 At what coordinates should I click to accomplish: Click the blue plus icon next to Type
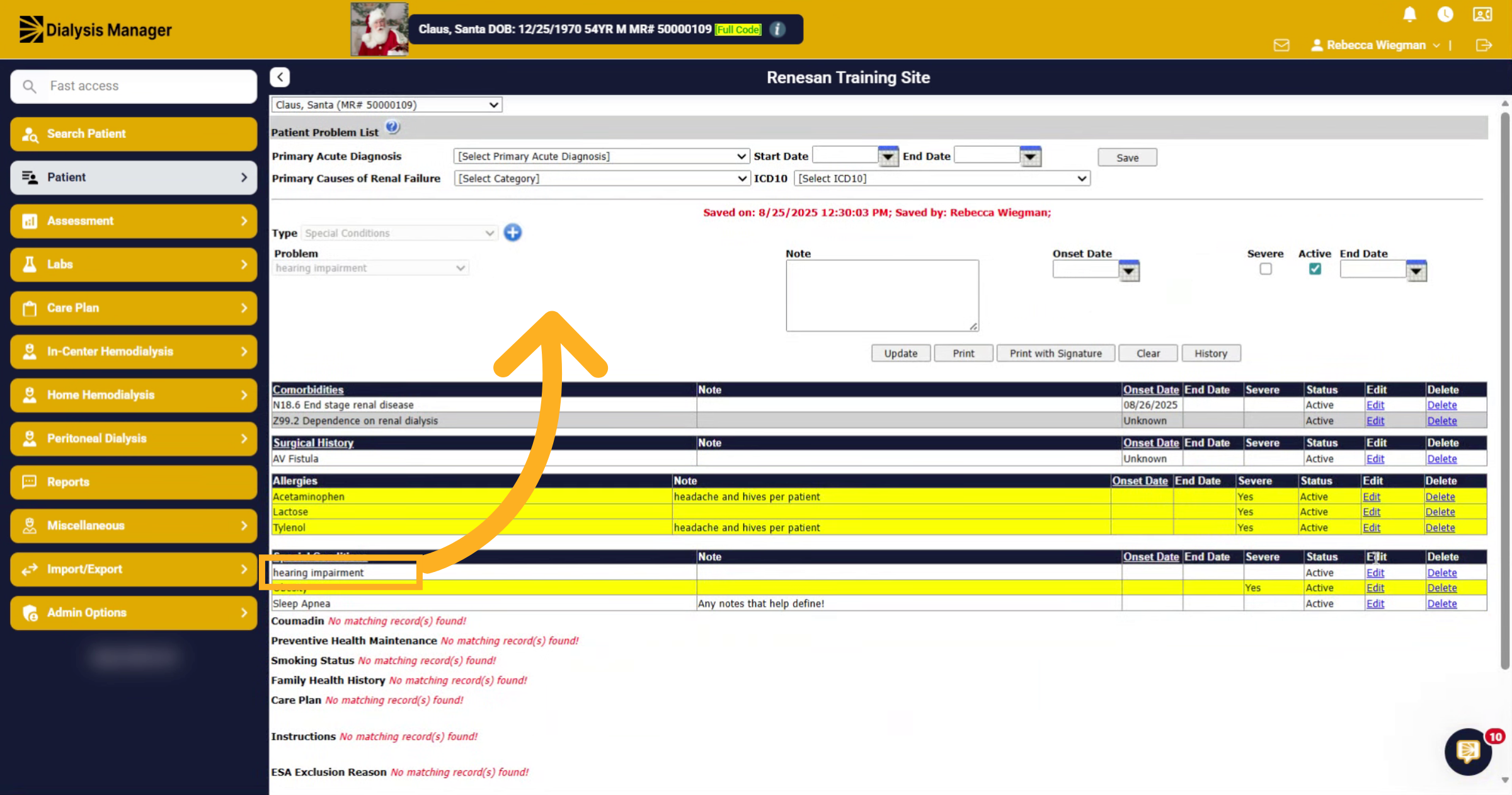(513, 233)
